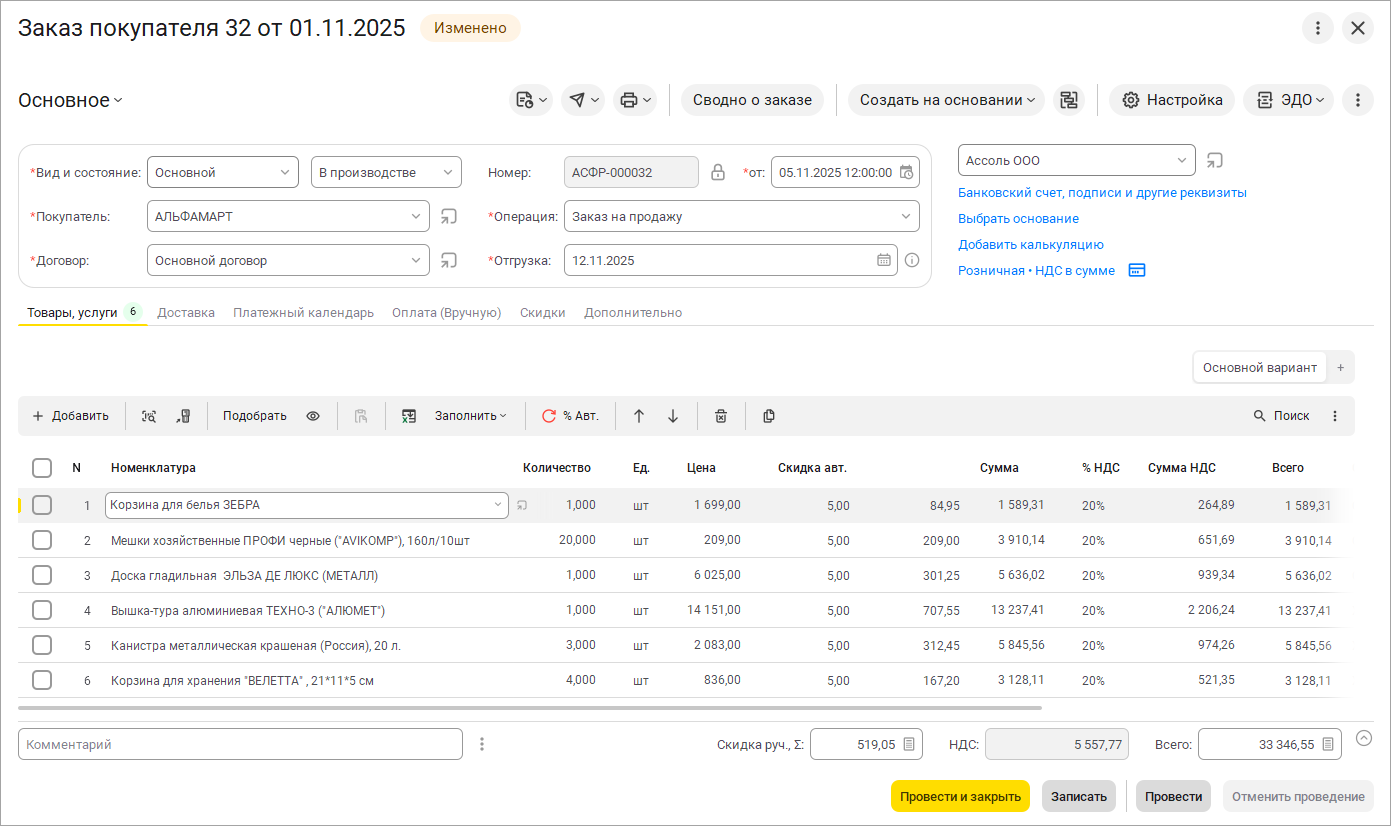Check the row 4 Вышка-тура checkbox

pyautogui.click(x=42, y=610)
